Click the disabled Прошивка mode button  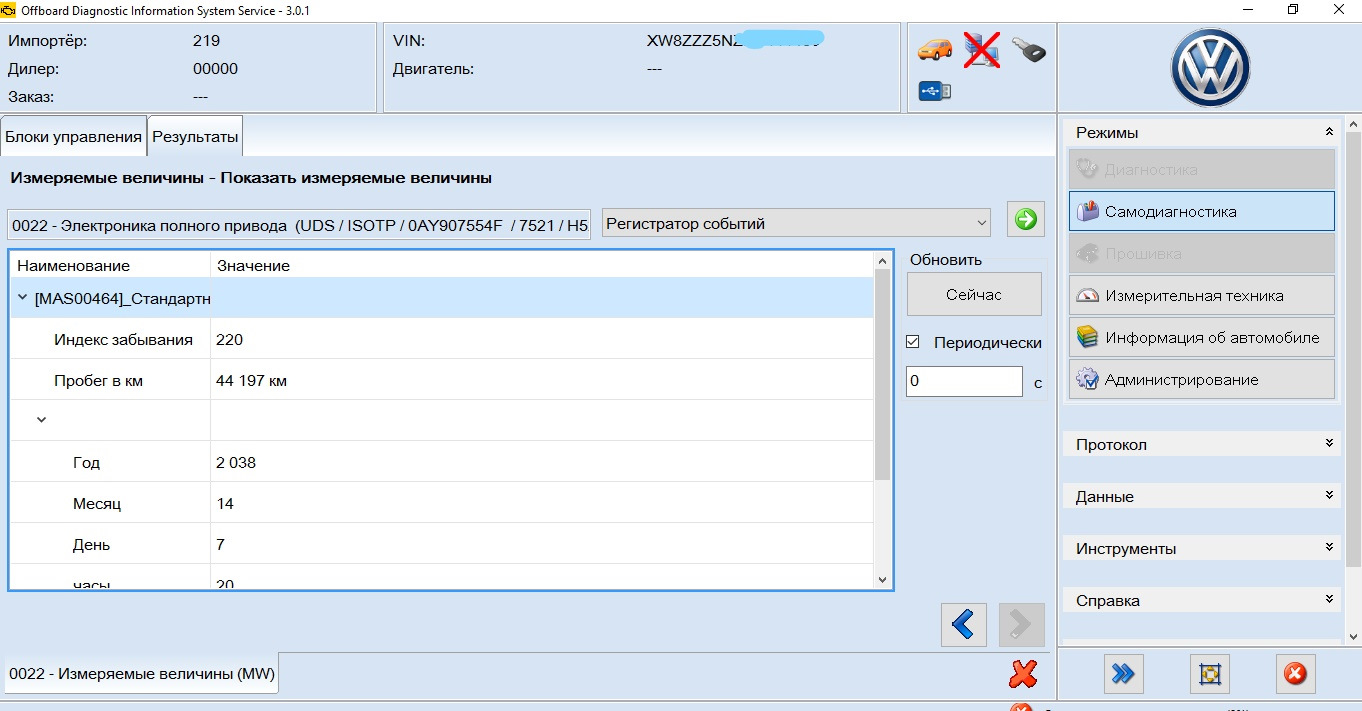[x=1202, y=253]
